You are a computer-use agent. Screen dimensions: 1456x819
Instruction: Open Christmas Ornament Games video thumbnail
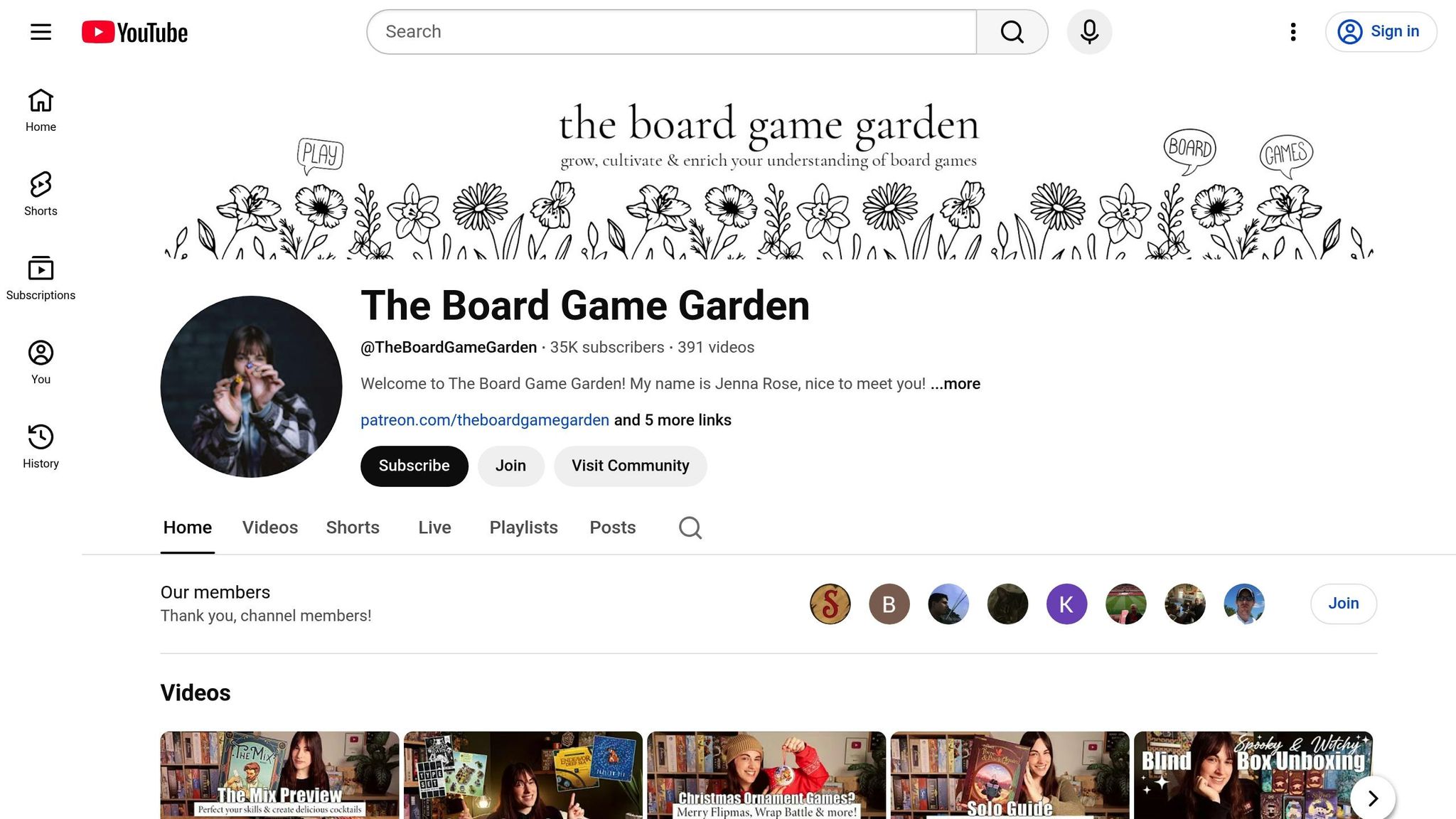click(766, 775)
